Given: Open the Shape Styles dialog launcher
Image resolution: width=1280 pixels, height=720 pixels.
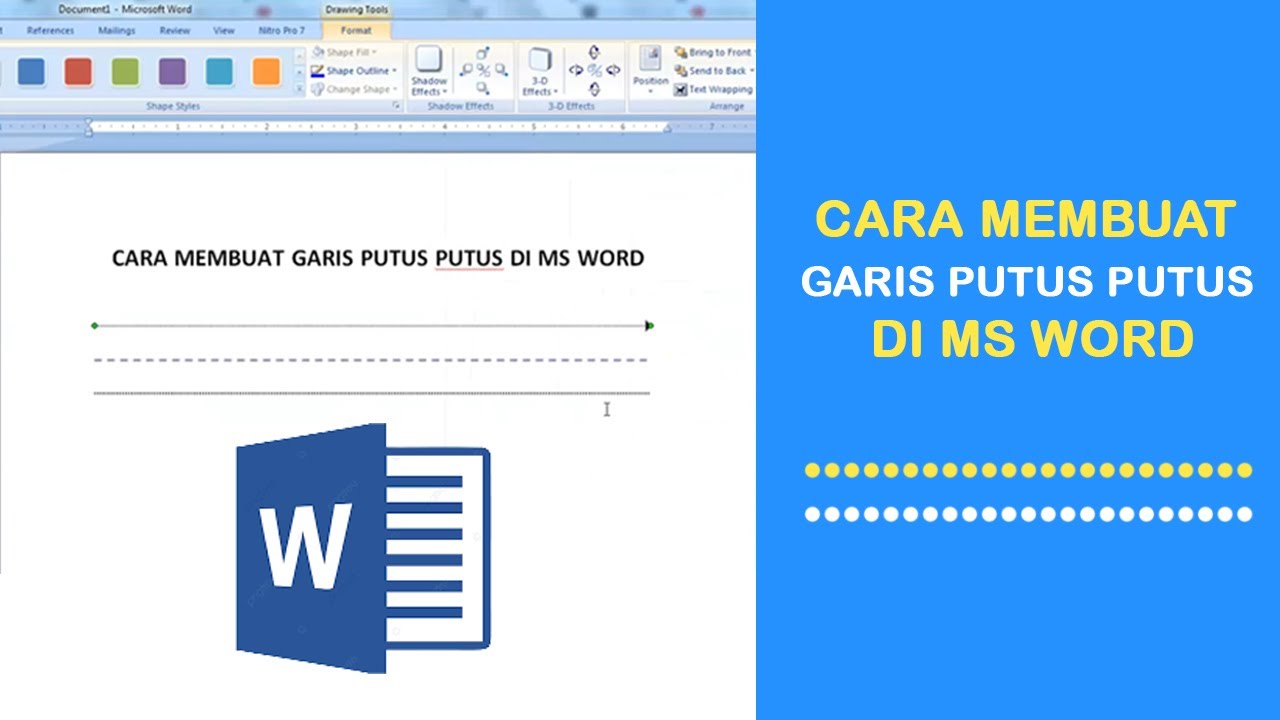Looking at the screenshot, I should (x=396, y=105).
